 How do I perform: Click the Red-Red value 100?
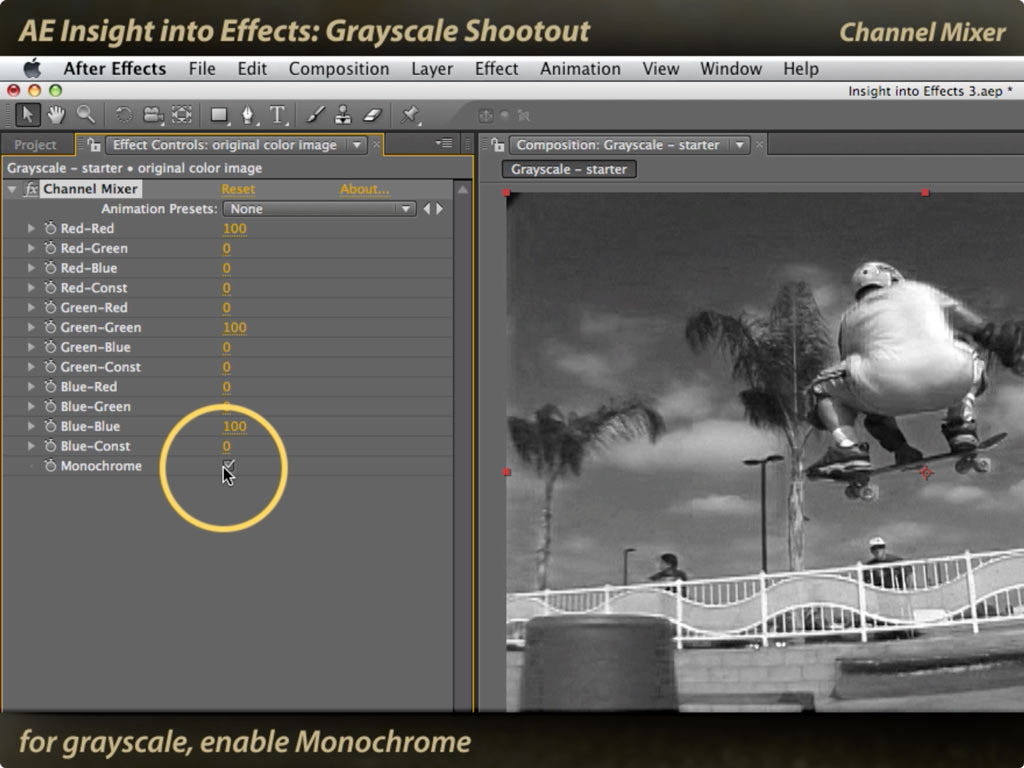tap(234, 228)
